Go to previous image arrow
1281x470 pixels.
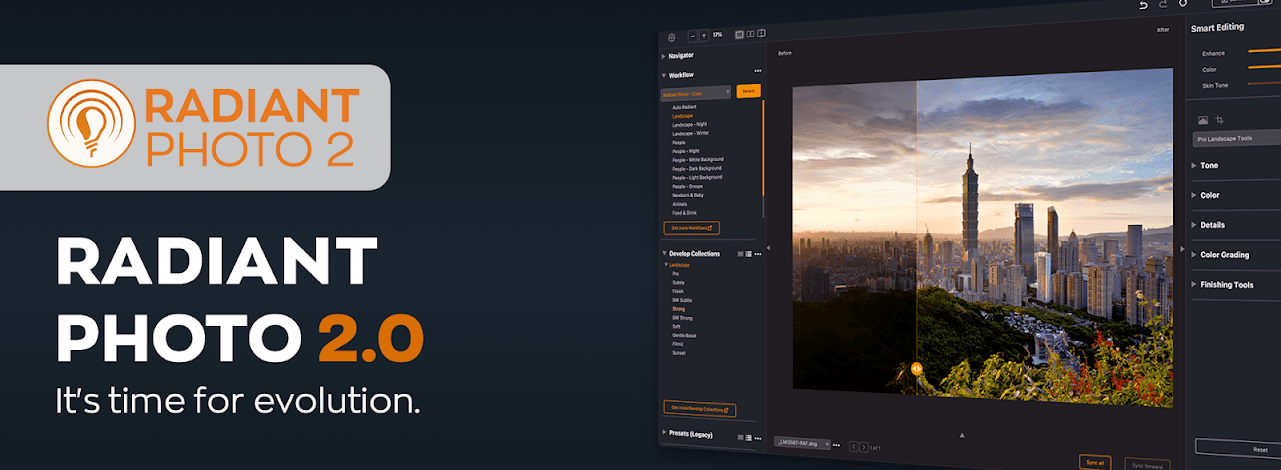(x=854, y=446)
